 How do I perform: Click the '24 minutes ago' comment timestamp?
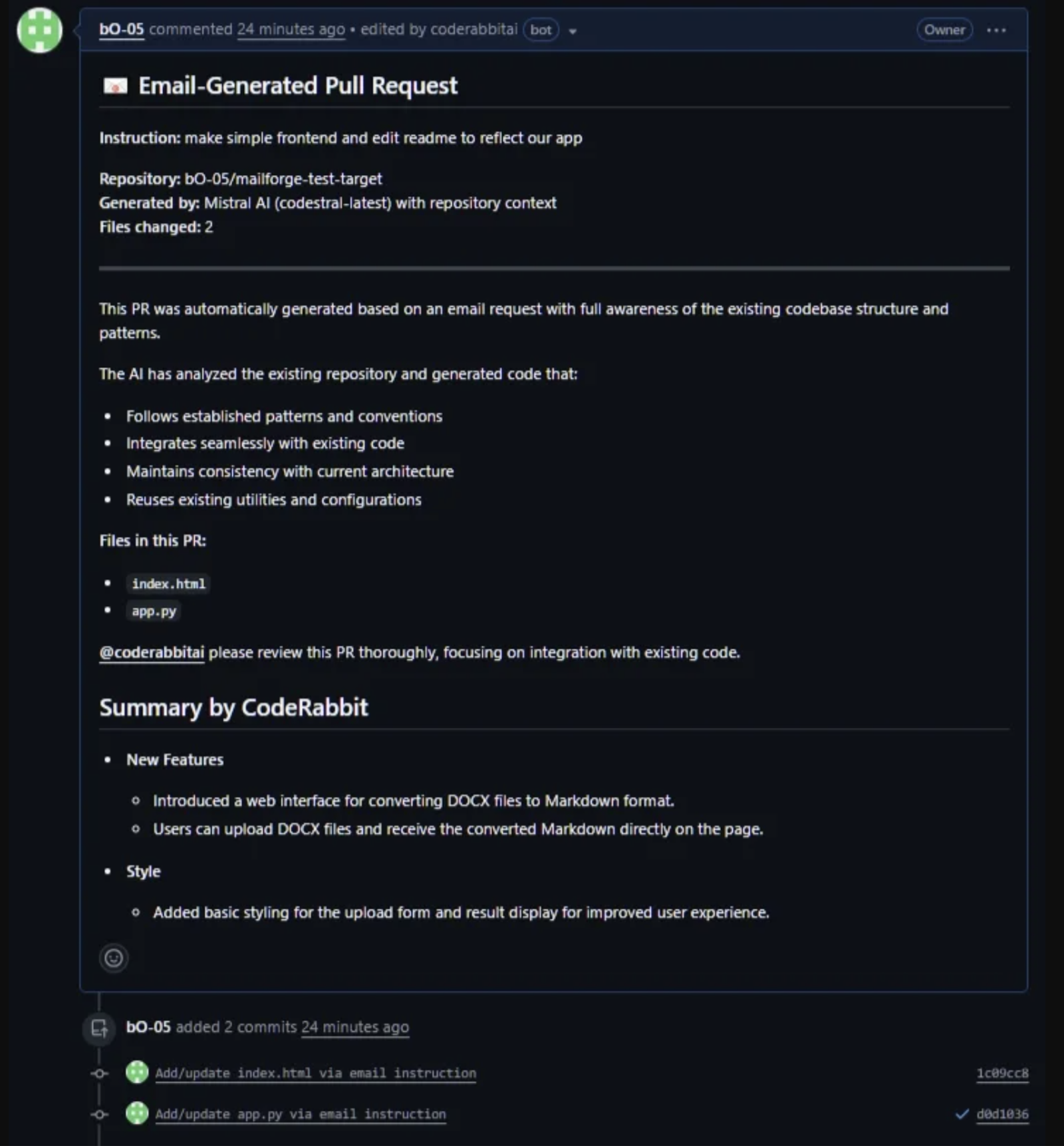(x=291, y=29)
